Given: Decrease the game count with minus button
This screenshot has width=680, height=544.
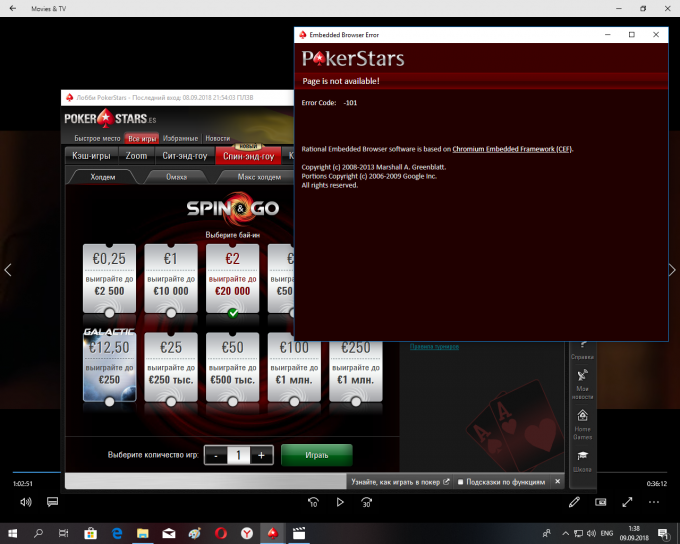Looking at the screenshot, I should point(216,455).
